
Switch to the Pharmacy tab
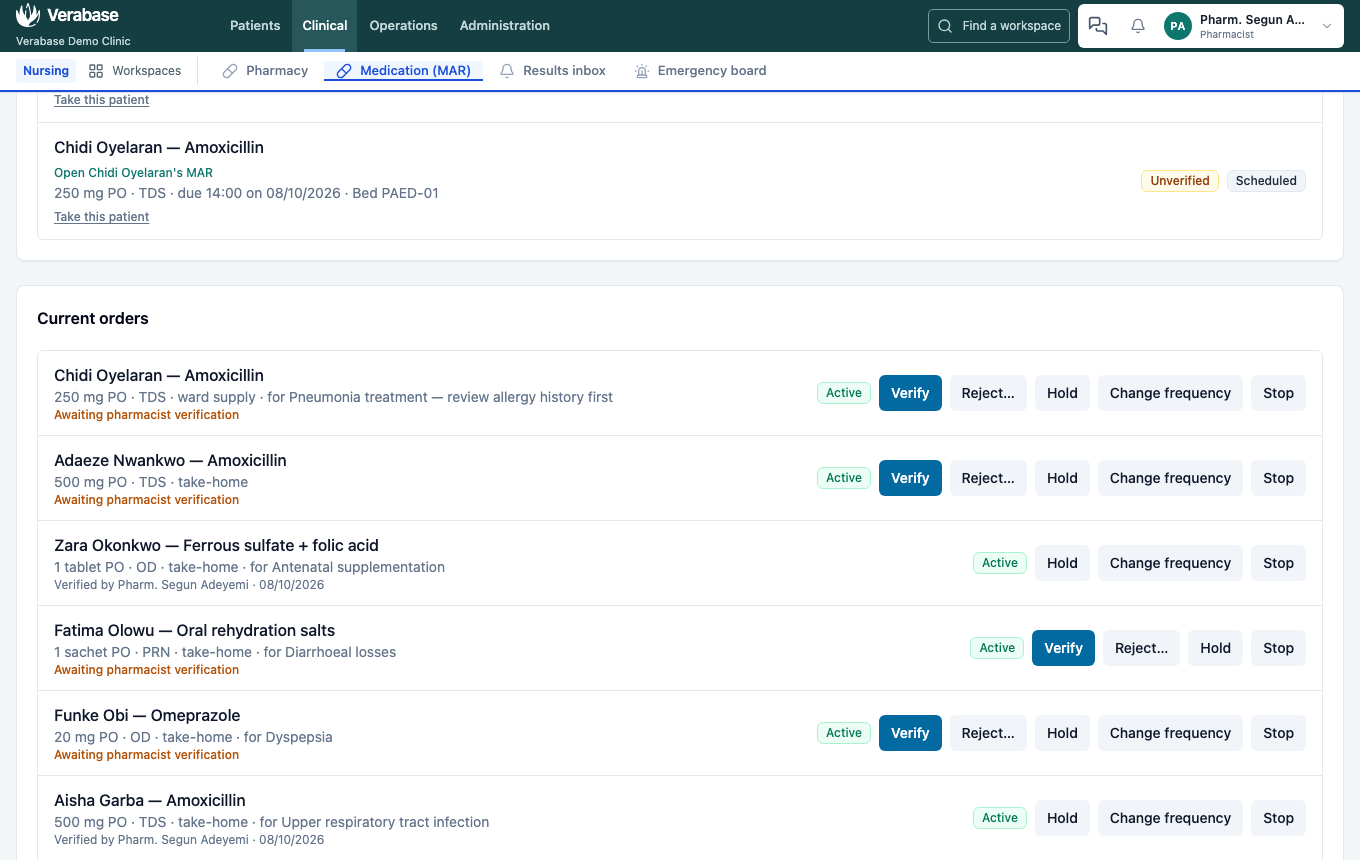pyautogui.click(x=265, y=71)
